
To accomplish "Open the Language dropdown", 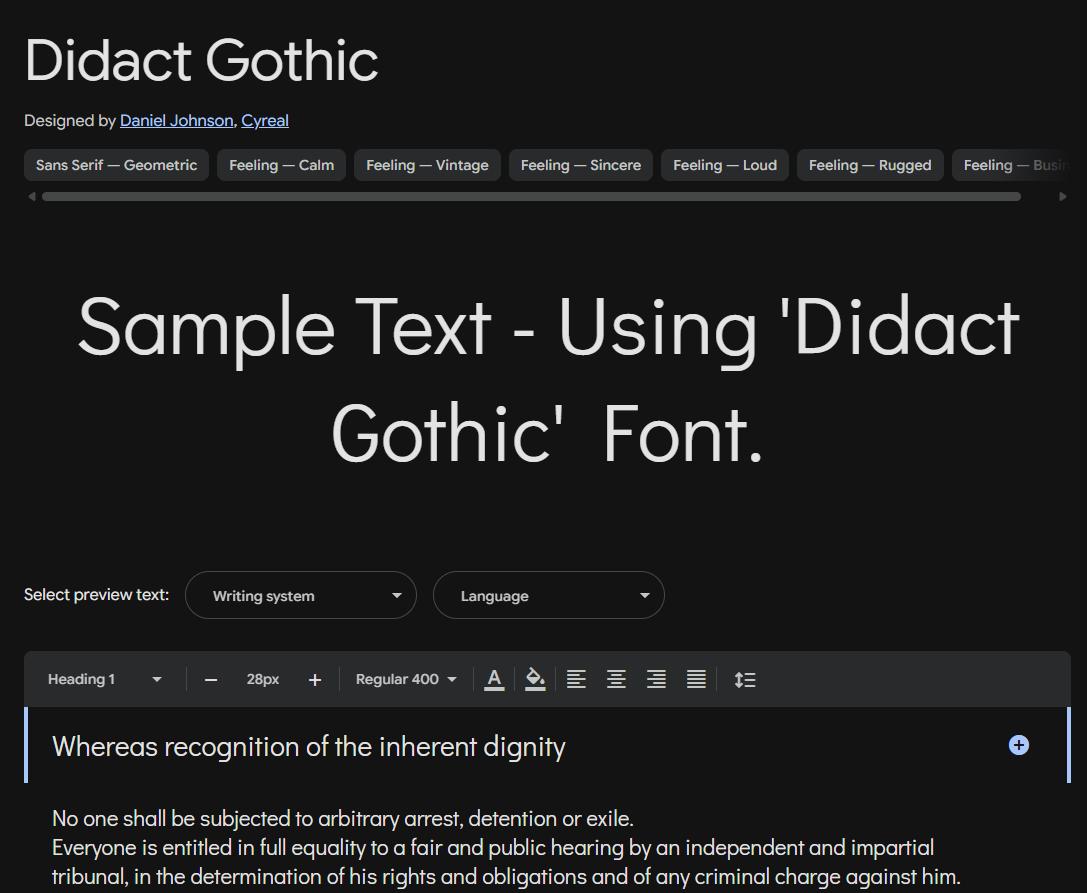I will 548,595.
